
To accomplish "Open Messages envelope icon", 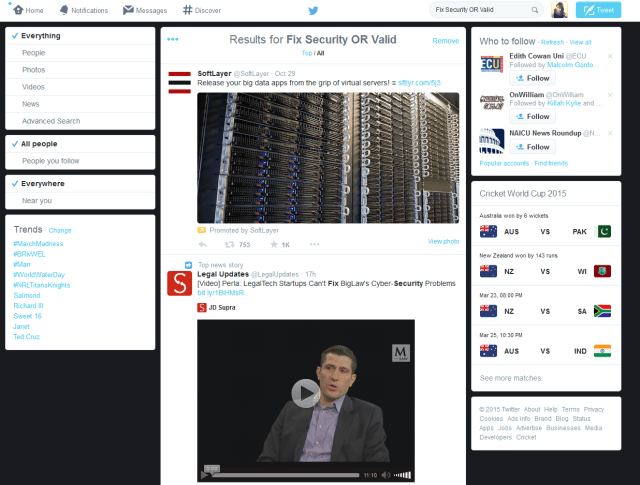I will pos(128,10).
